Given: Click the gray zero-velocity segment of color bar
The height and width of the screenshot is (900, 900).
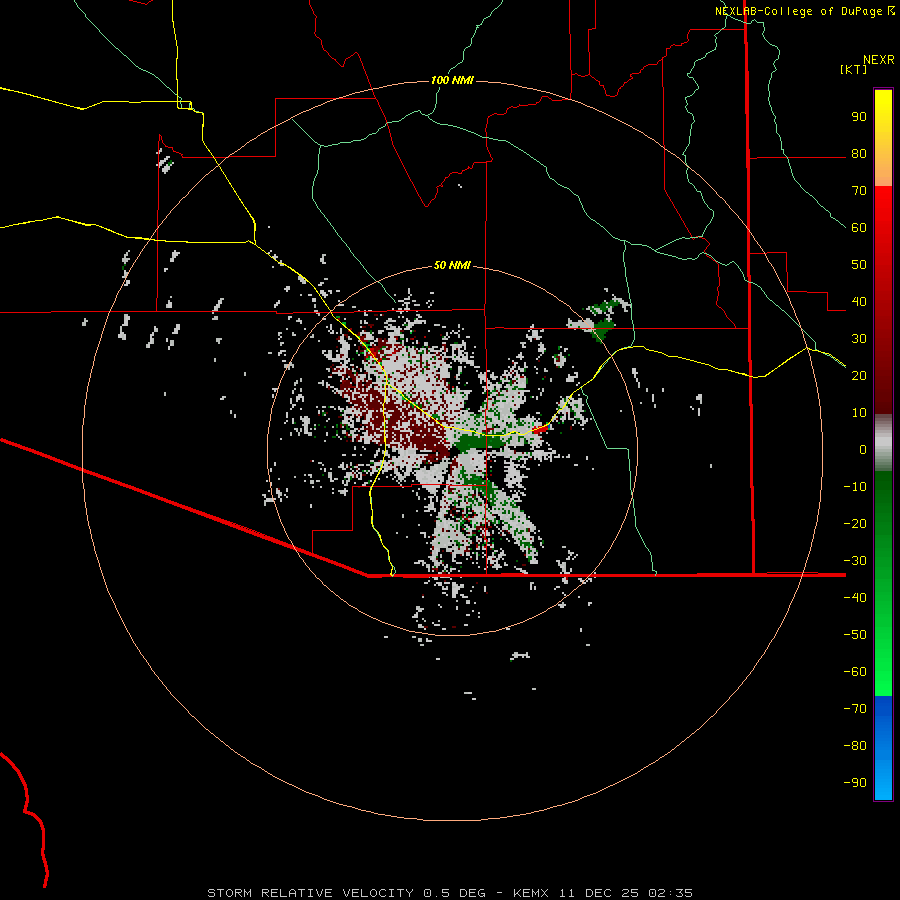Looking at the screenshot, I should (883, 443).
